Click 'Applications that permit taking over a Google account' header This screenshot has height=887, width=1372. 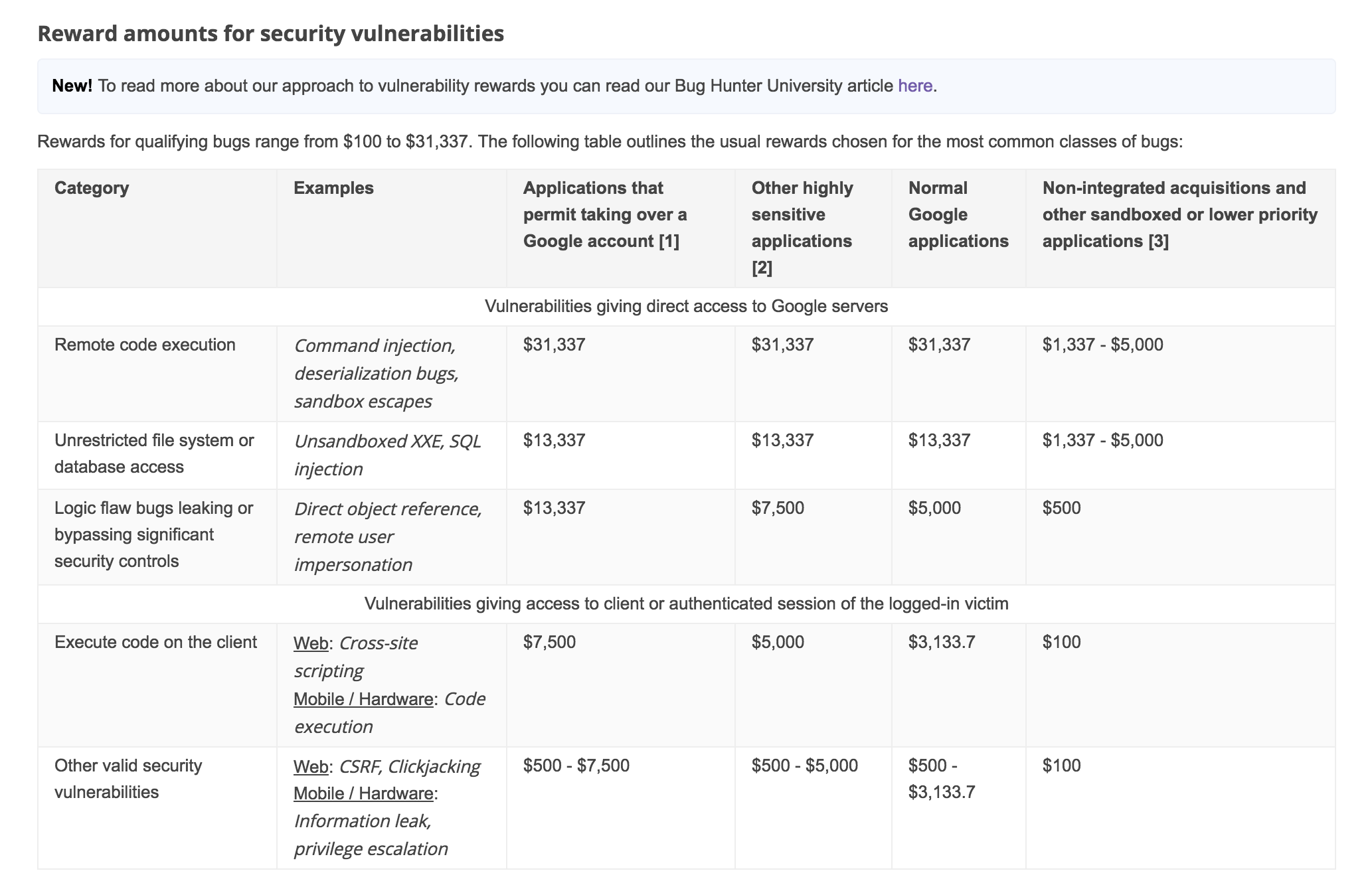[x=604, y=214]
